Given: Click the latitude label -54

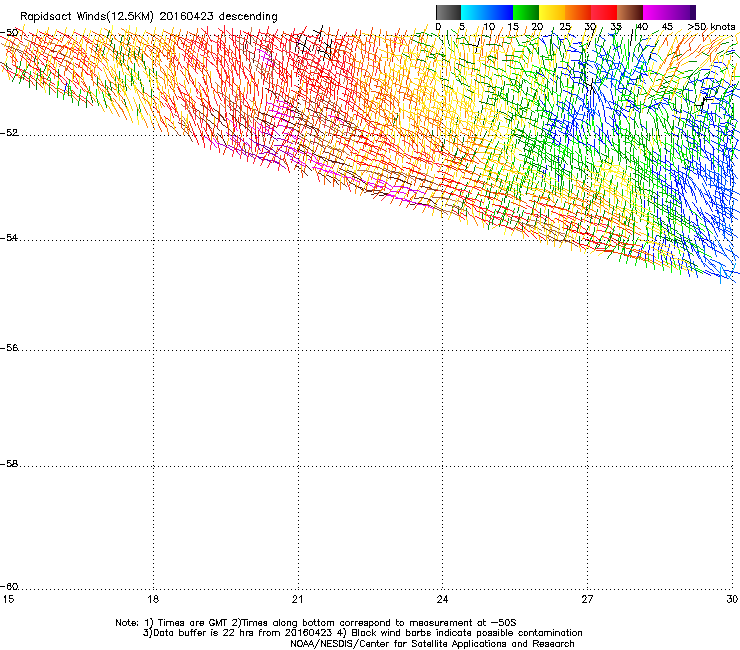Looking at the screenshot, I should 9,238.
